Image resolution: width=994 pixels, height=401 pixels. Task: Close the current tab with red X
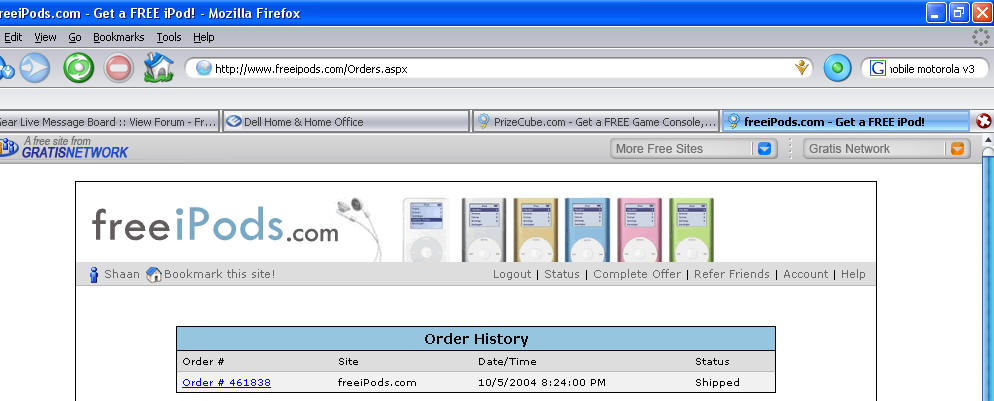click(x=983, y=121)
